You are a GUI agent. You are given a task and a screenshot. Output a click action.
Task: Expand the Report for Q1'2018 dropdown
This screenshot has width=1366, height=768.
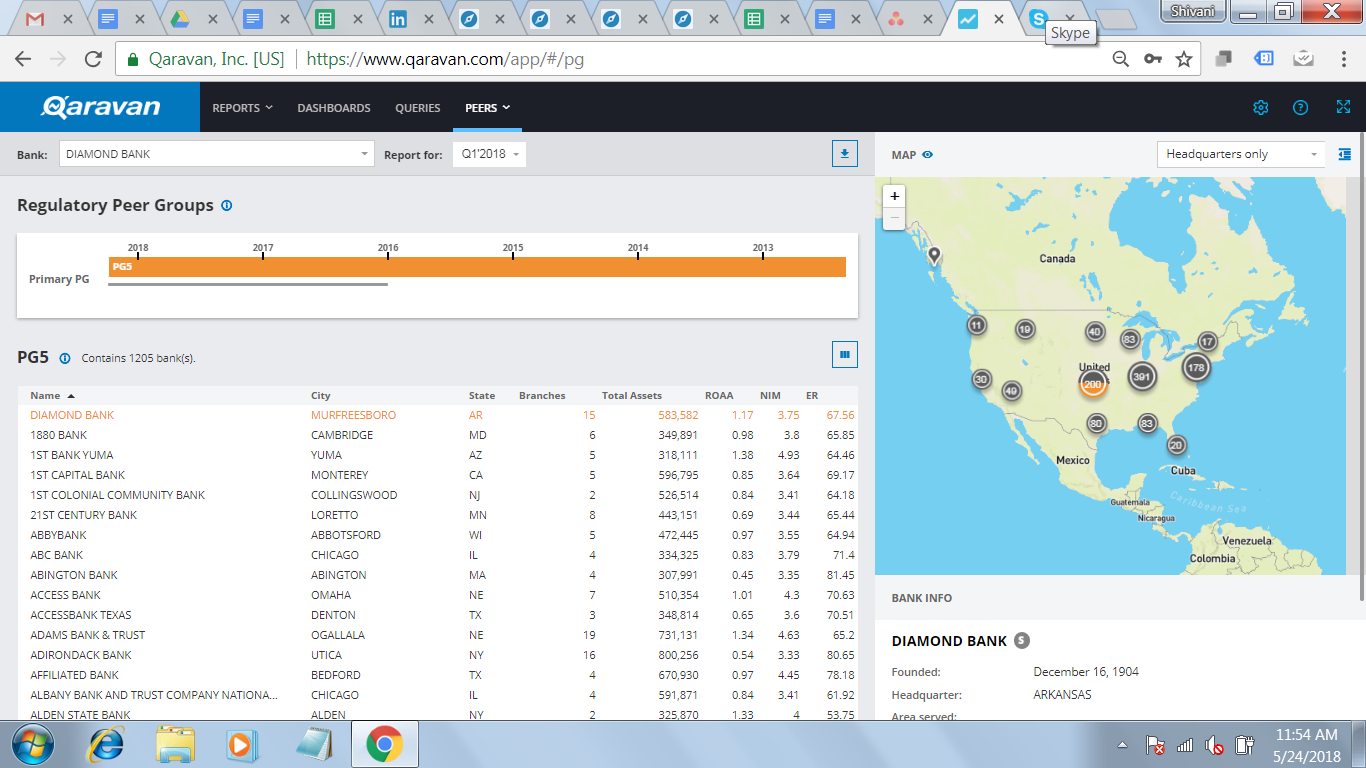(489, 154)
